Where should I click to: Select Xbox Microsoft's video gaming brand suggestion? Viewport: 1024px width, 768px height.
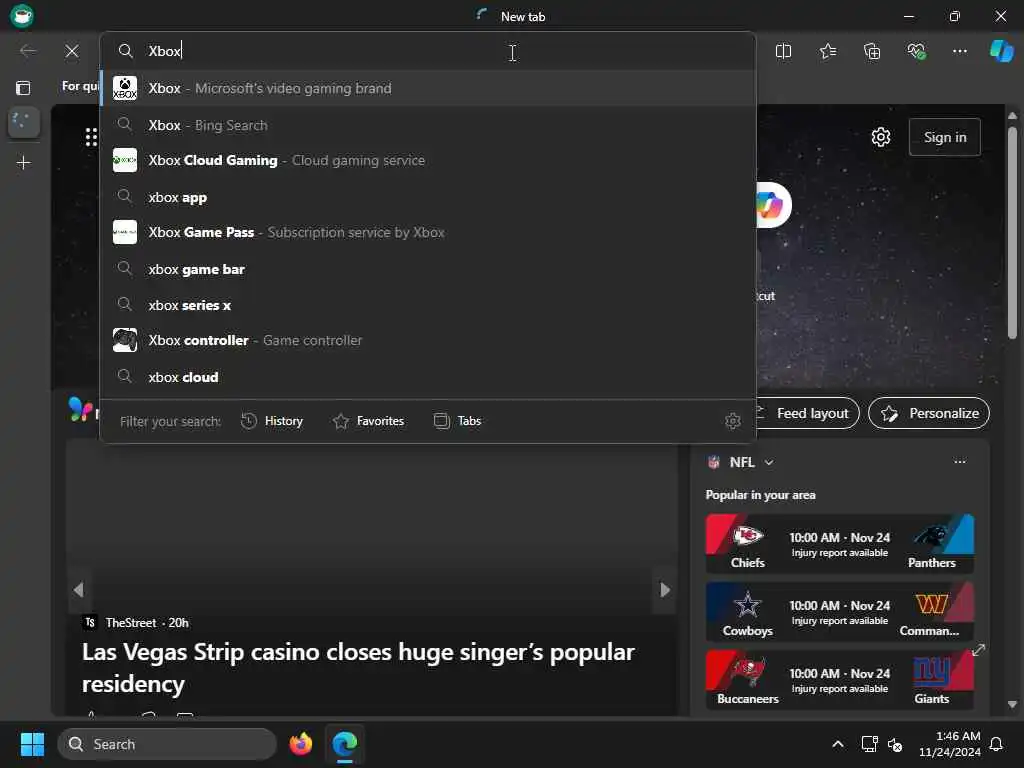click(428, 88)
